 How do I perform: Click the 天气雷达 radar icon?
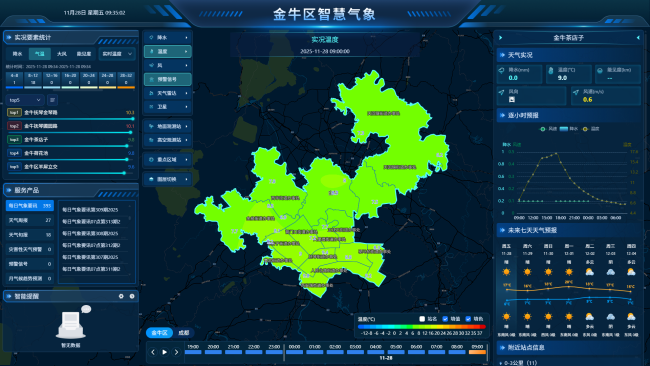pos(151,93)
